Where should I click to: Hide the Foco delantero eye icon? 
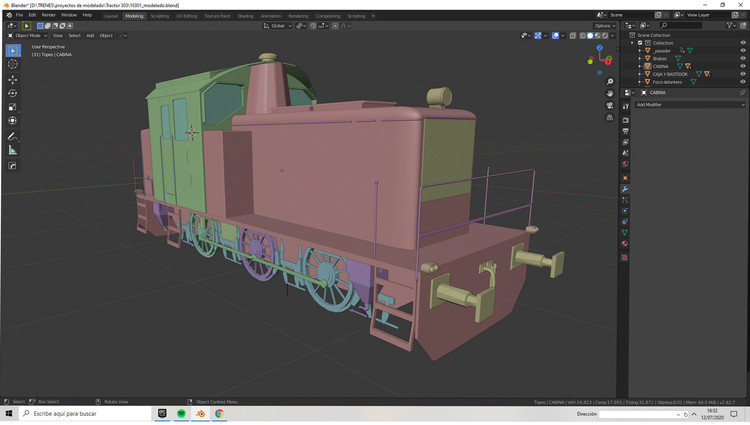coord(743,82)
